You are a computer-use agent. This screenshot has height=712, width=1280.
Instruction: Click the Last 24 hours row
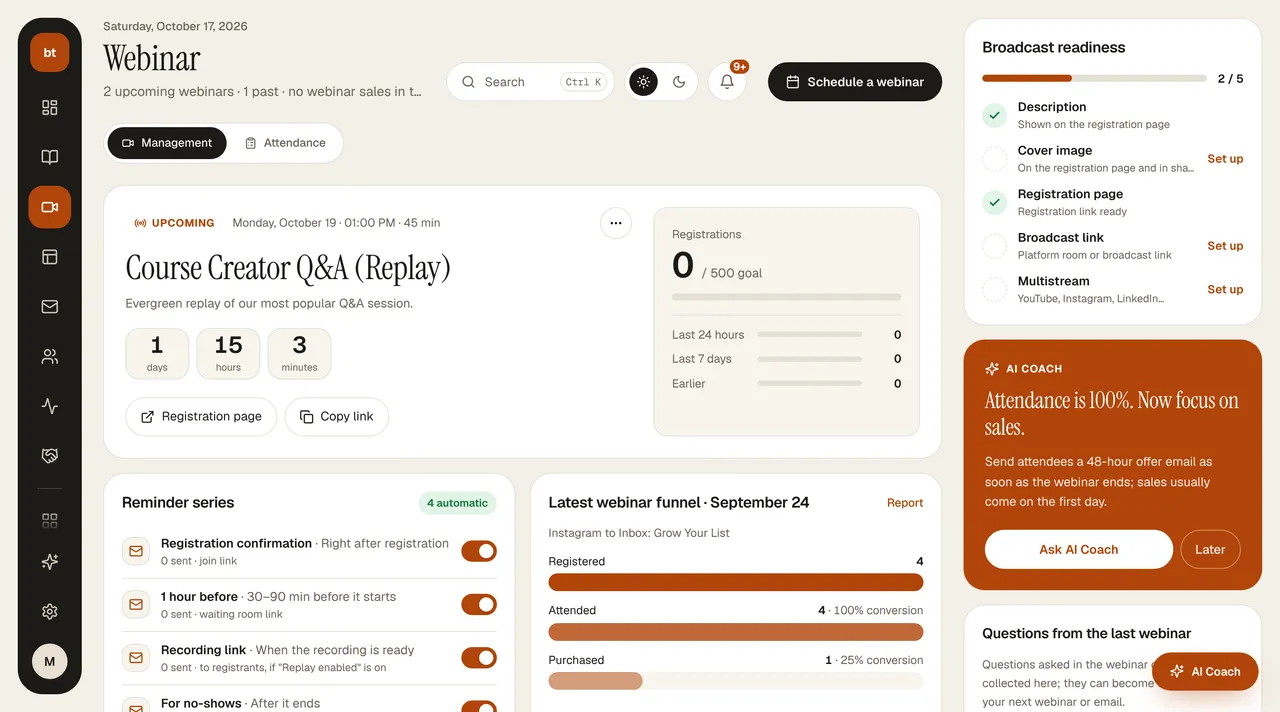[x=786, y=335]
